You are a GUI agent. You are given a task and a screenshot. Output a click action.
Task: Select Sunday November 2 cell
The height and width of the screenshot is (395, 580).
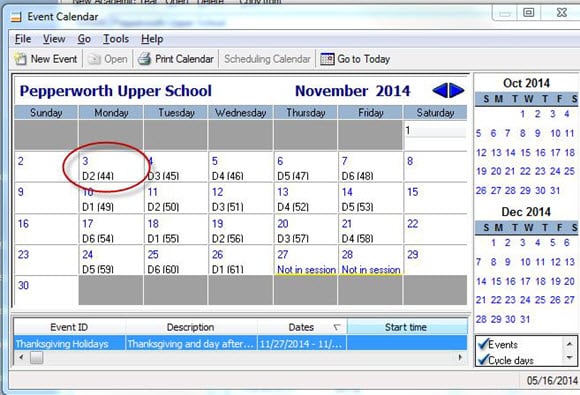[46, 167]
